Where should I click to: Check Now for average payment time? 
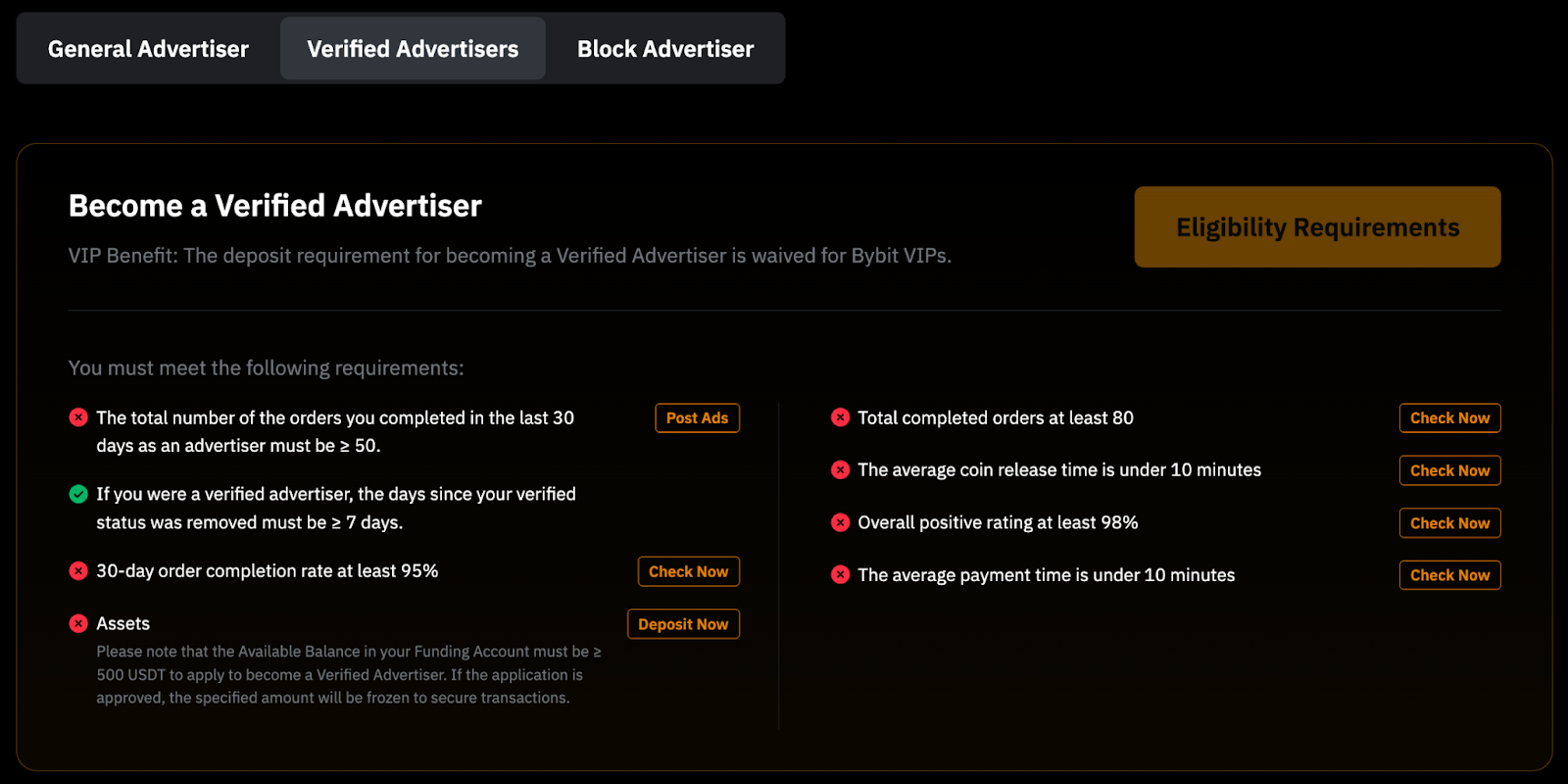pos(1449,575)
